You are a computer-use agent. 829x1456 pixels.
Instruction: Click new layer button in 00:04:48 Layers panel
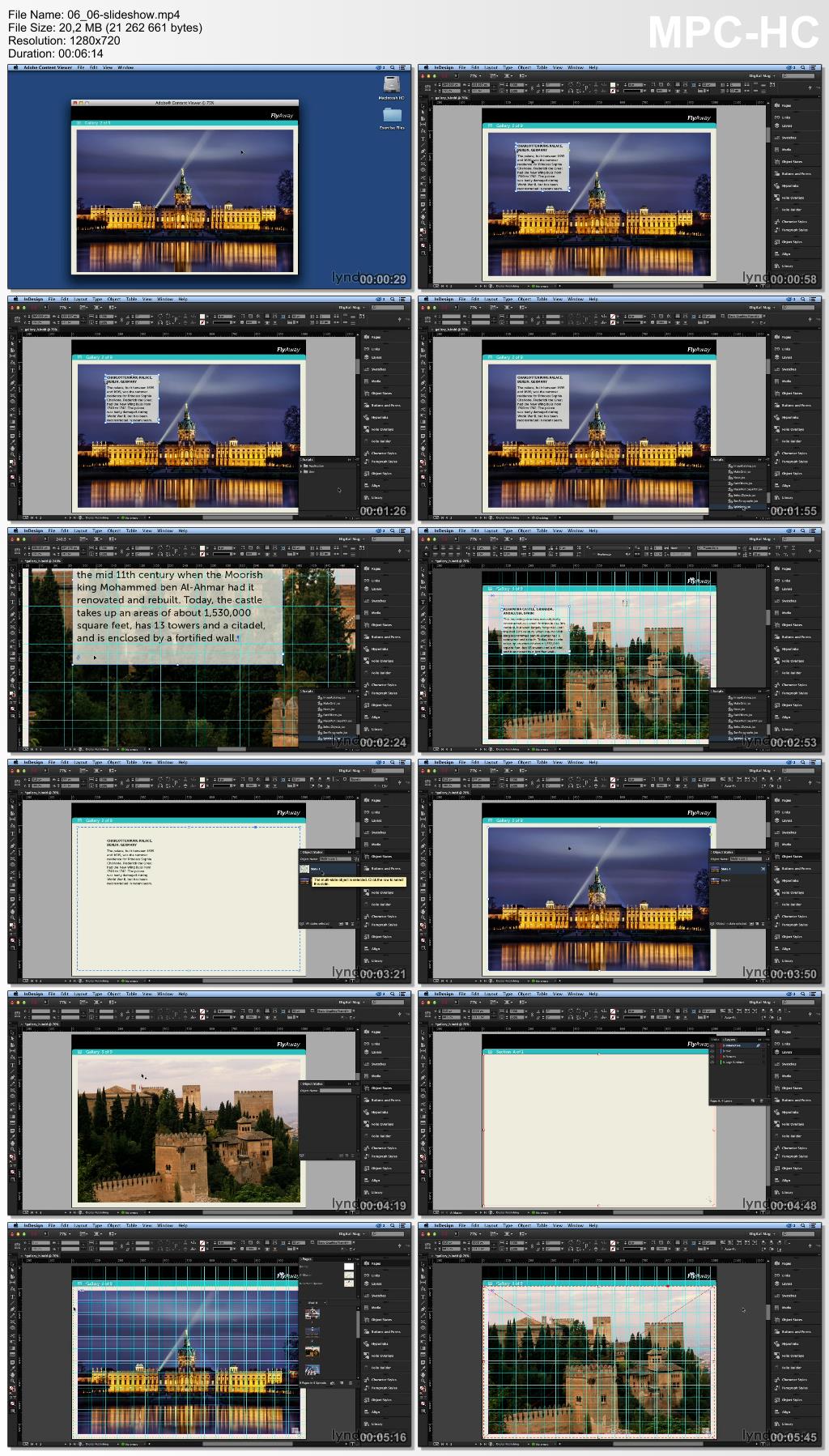[x=754, y=1101]
